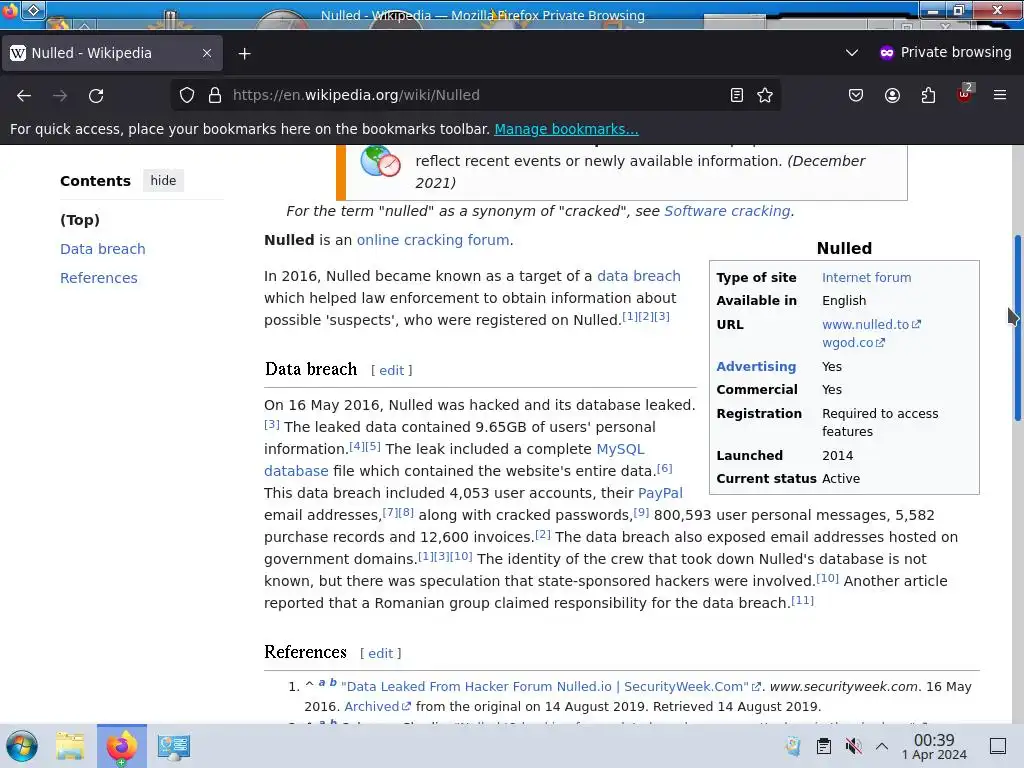
Task: Jump to backlink 'a' in reference 1
Action: (x=321, y=682)
